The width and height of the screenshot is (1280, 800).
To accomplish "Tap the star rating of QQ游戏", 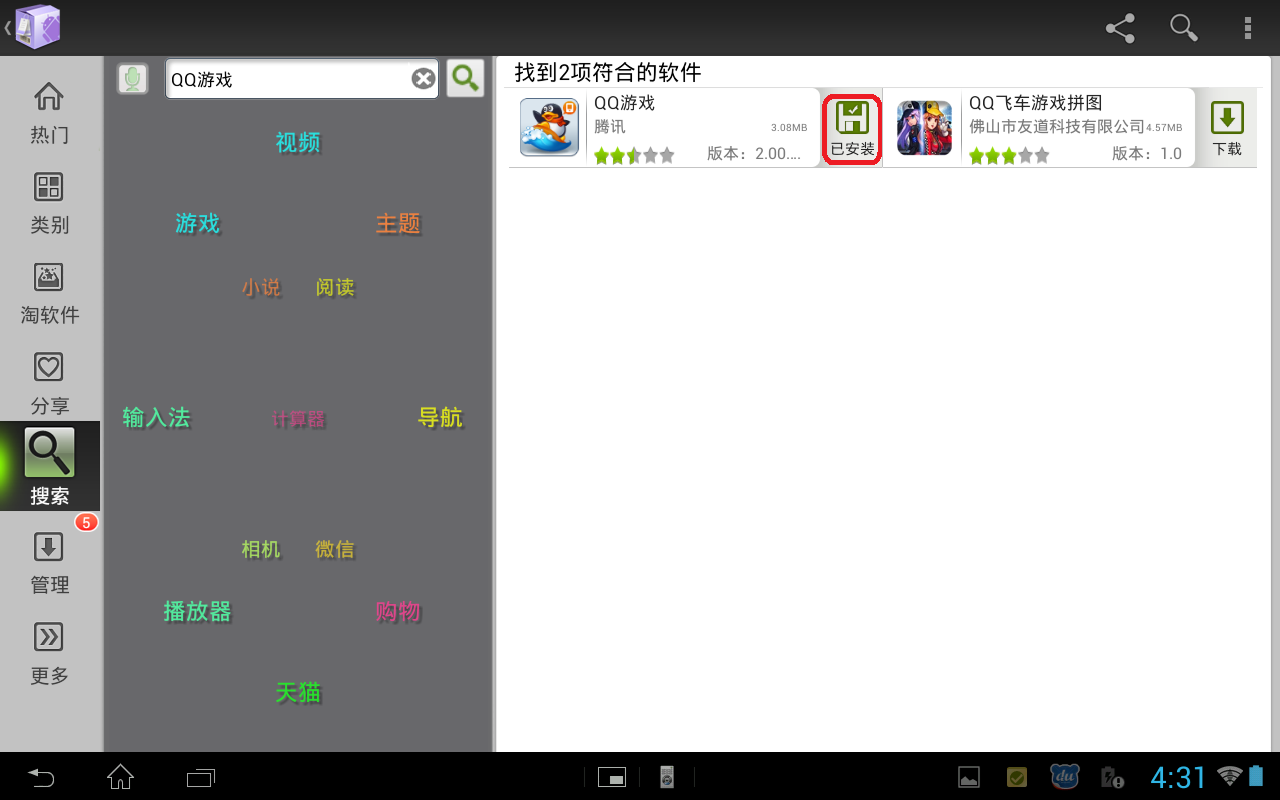I will (634, 155).
